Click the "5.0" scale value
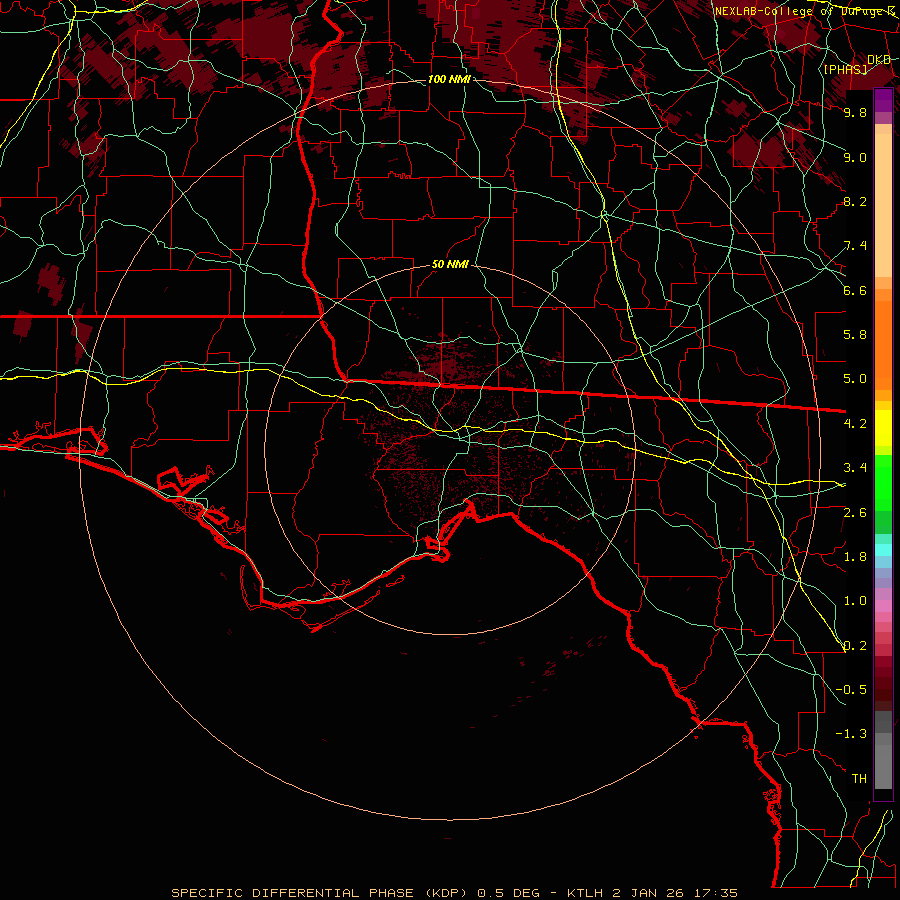Screen dimensions: 900x900 [x=855, y=379]
